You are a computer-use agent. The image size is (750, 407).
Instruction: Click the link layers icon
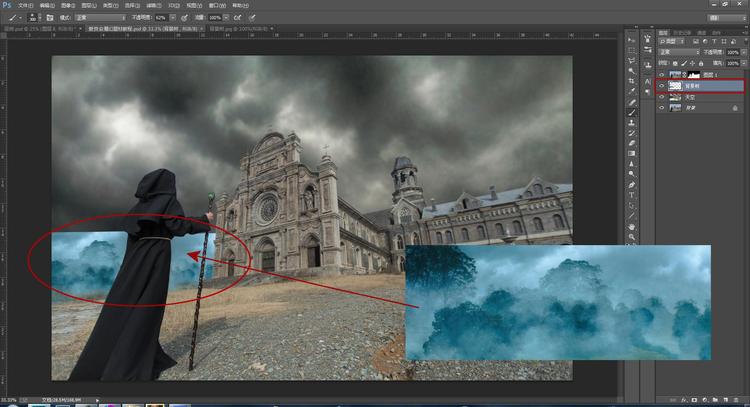673,400
